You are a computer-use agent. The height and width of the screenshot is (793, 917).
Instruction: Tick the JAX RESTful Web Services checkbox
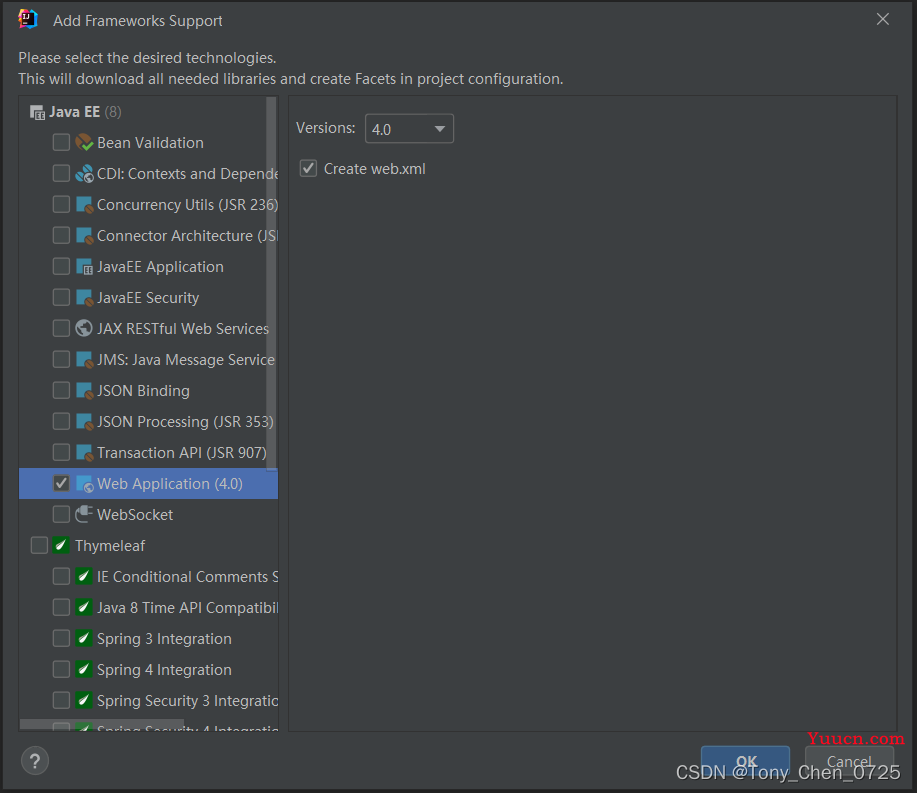61,328
